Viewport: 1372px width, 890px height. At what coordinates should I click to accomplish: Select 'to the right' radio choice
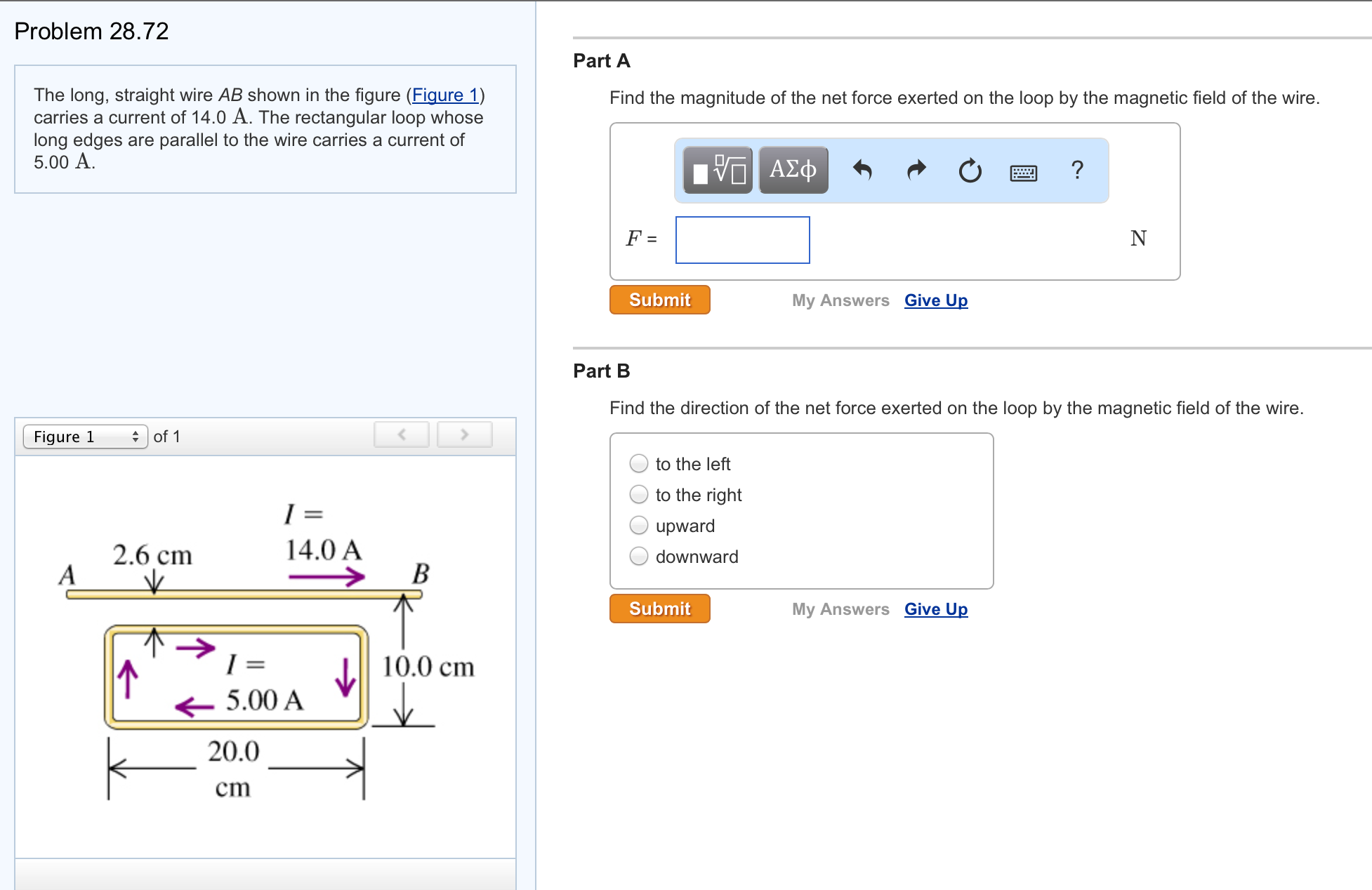click(638, 494)
